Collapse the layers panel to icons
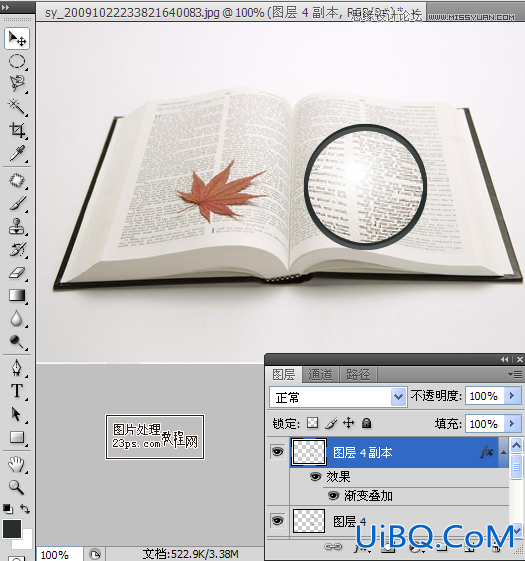The height and width of the screenshot is (561, 525). pyautogui.click(x=505, y=360)
